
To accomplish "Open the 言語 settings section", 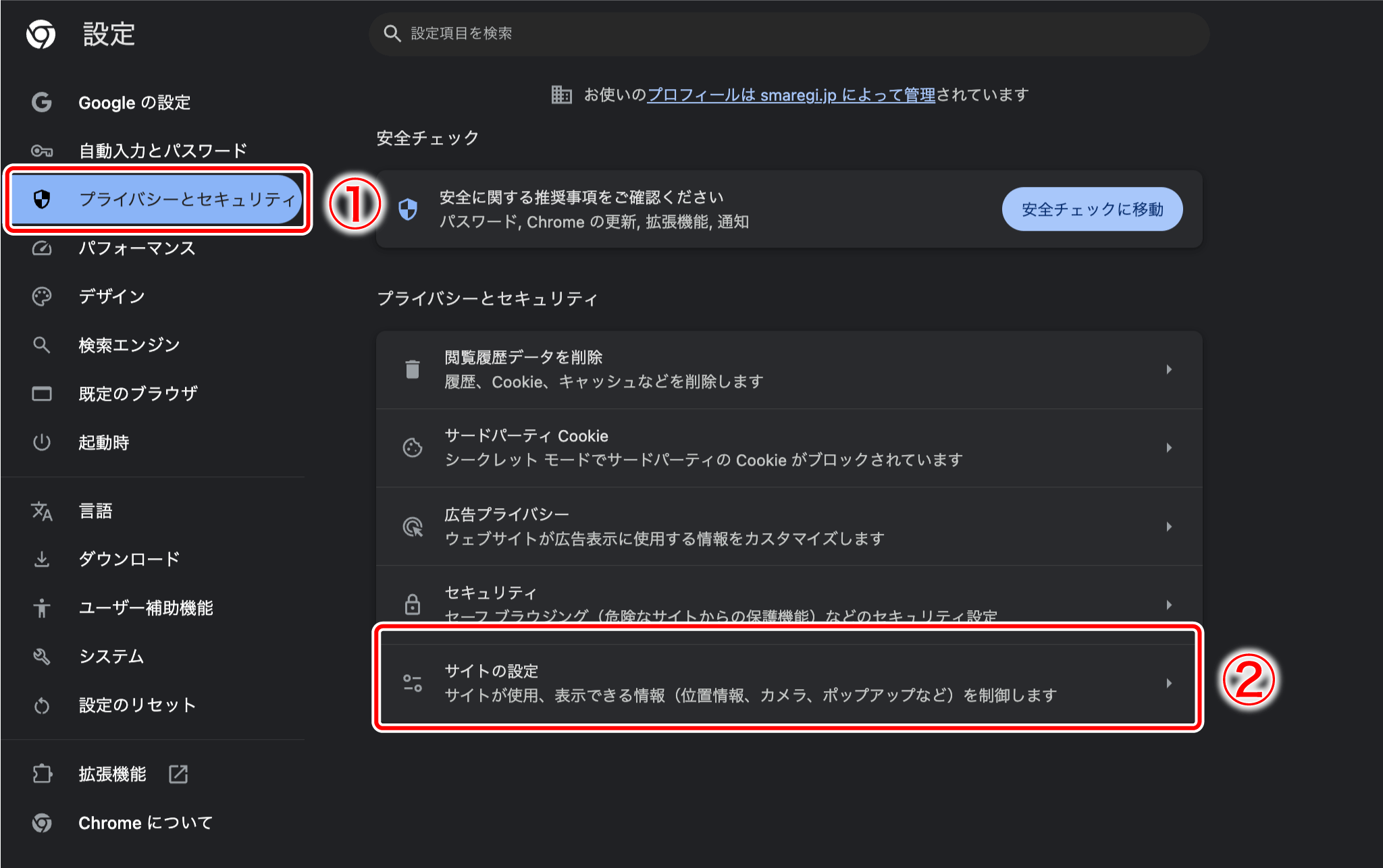I will coord(97,511).
